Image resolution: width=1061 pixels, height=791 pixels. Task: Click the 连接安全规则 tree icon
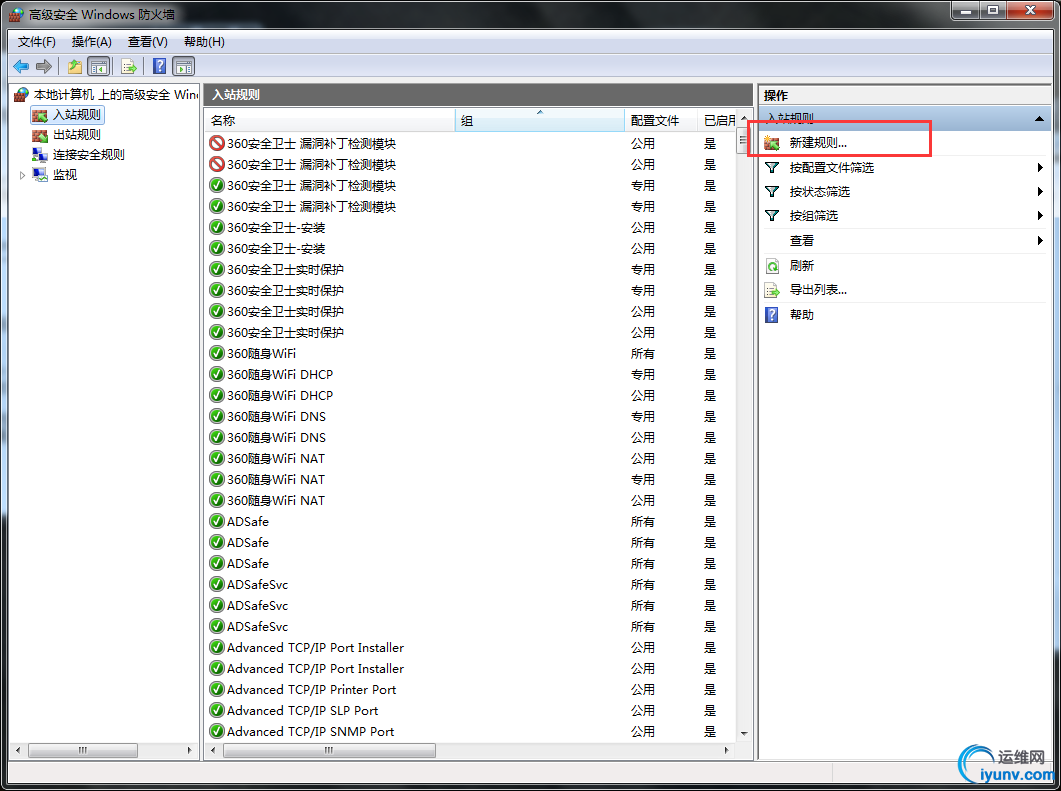tap(40, 155)
